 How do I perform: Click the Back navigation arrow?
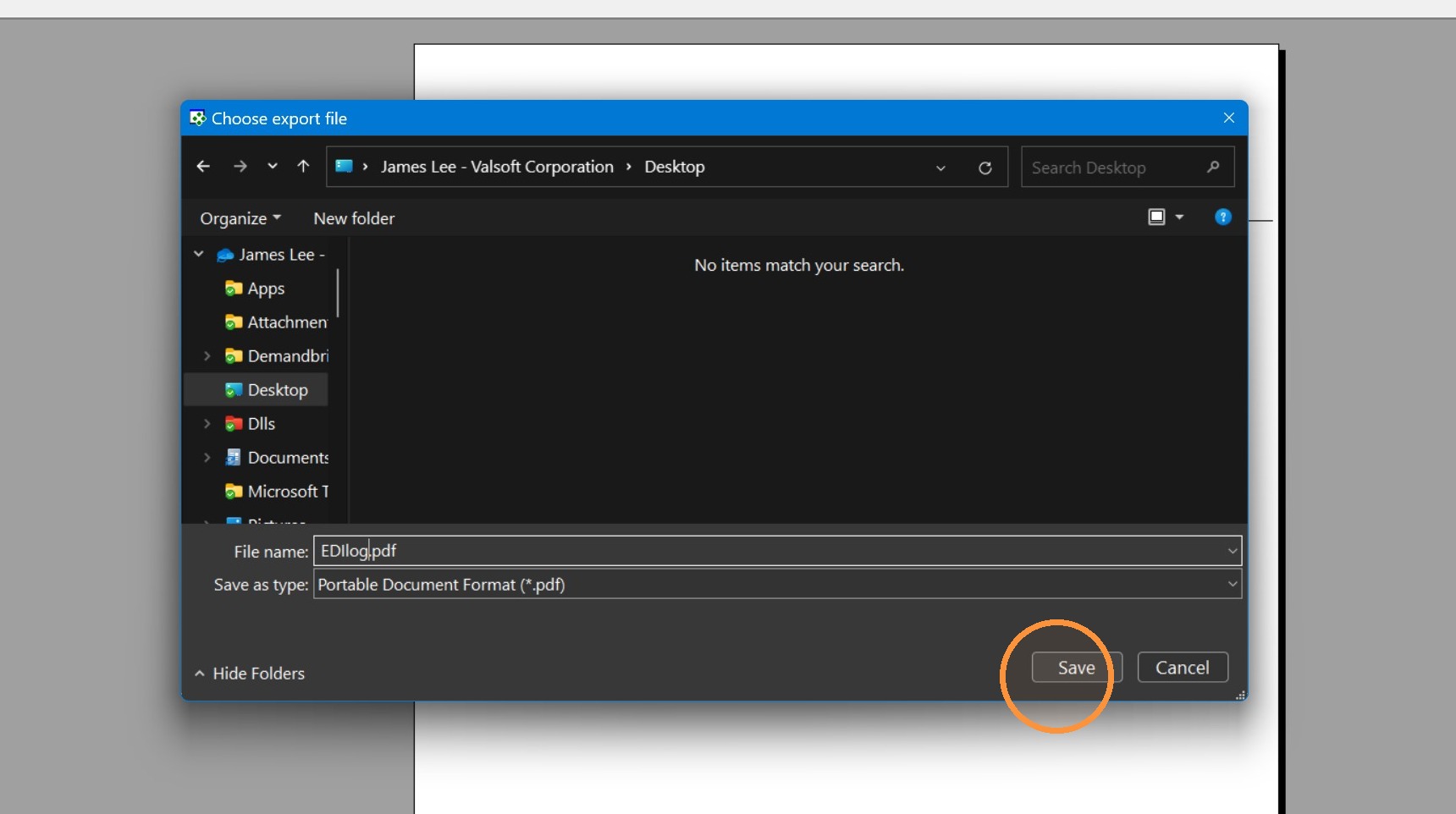tap(203, 167)
